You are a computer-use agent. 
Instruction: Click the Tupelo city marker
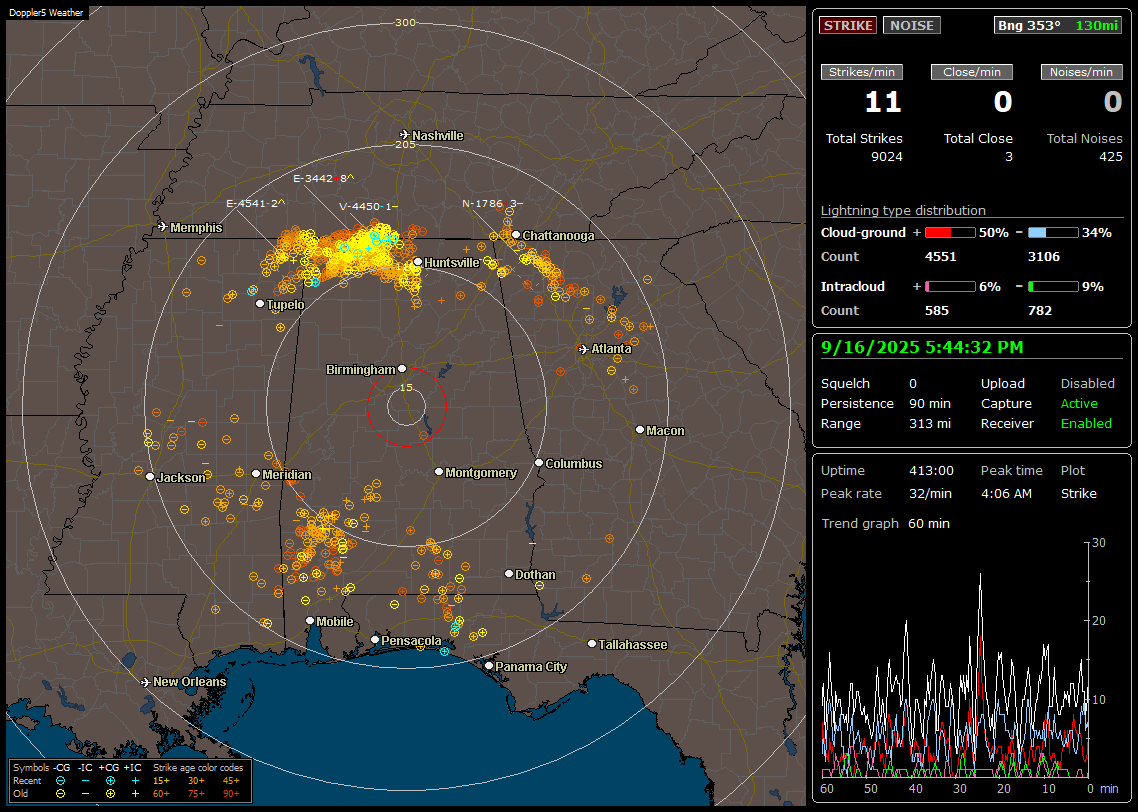coord(260,303)
